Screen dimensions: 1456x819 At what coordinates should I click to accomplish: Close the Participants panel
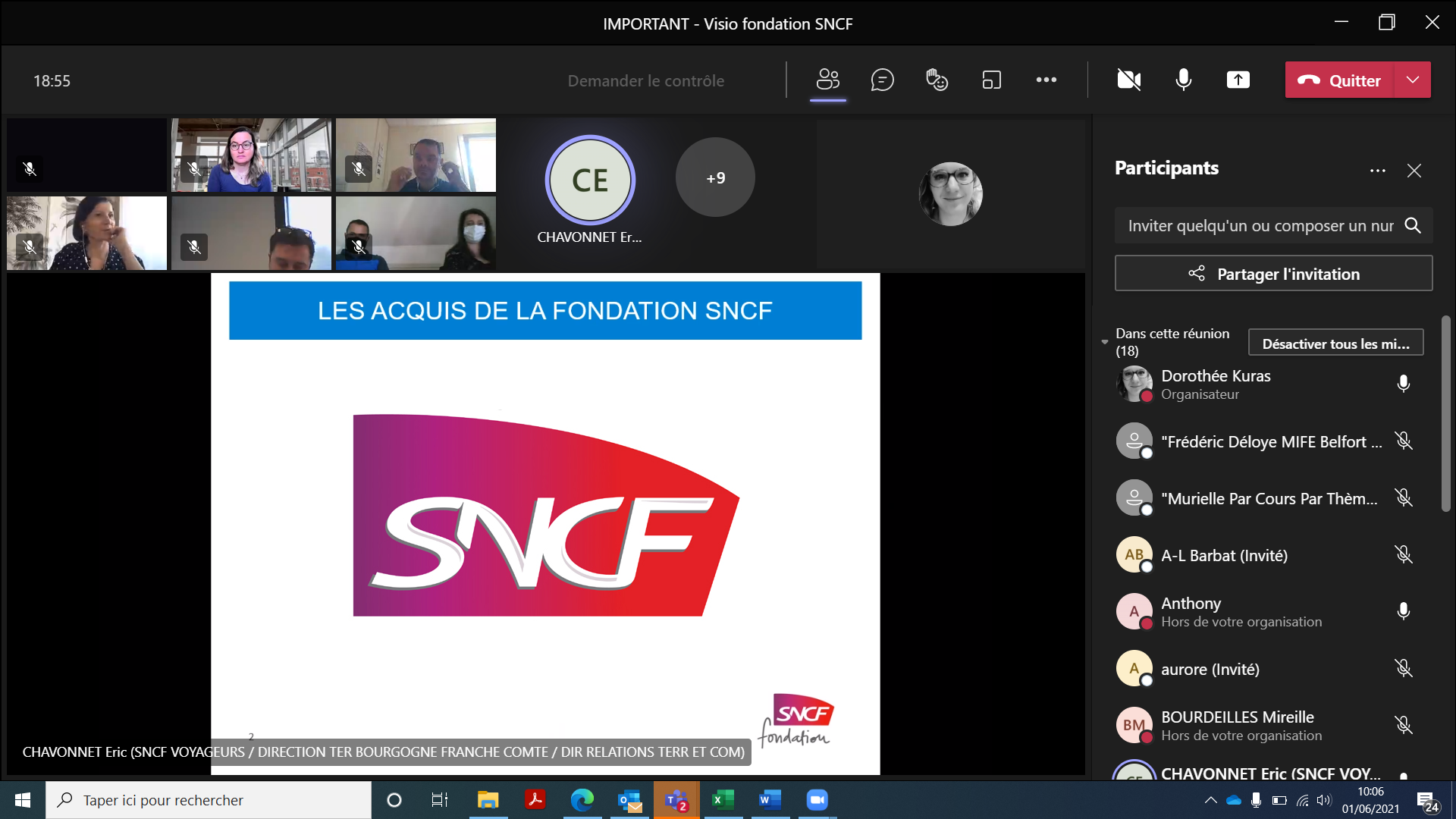point(1414,171)
